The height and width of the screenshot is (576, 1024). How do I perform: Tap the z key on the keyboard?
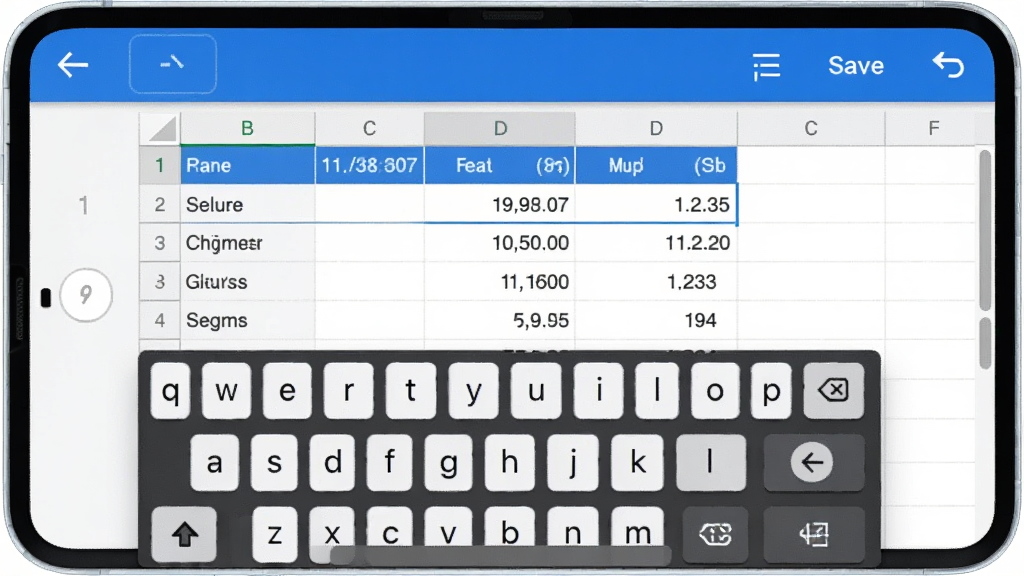click(275, 534)
